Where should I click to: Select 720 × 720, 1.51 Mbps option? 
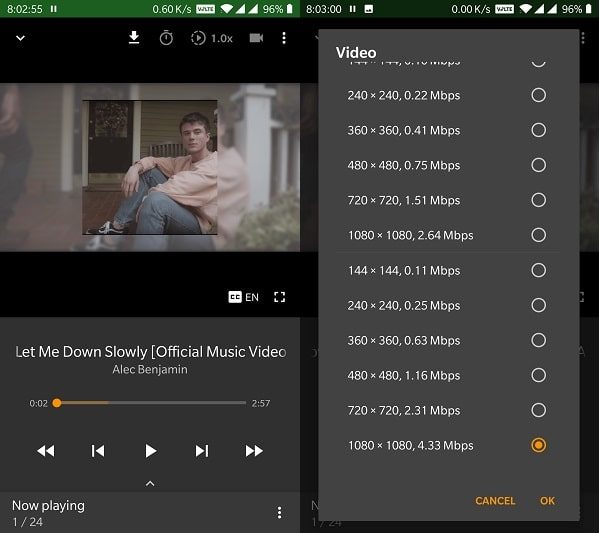pos(448,200)
